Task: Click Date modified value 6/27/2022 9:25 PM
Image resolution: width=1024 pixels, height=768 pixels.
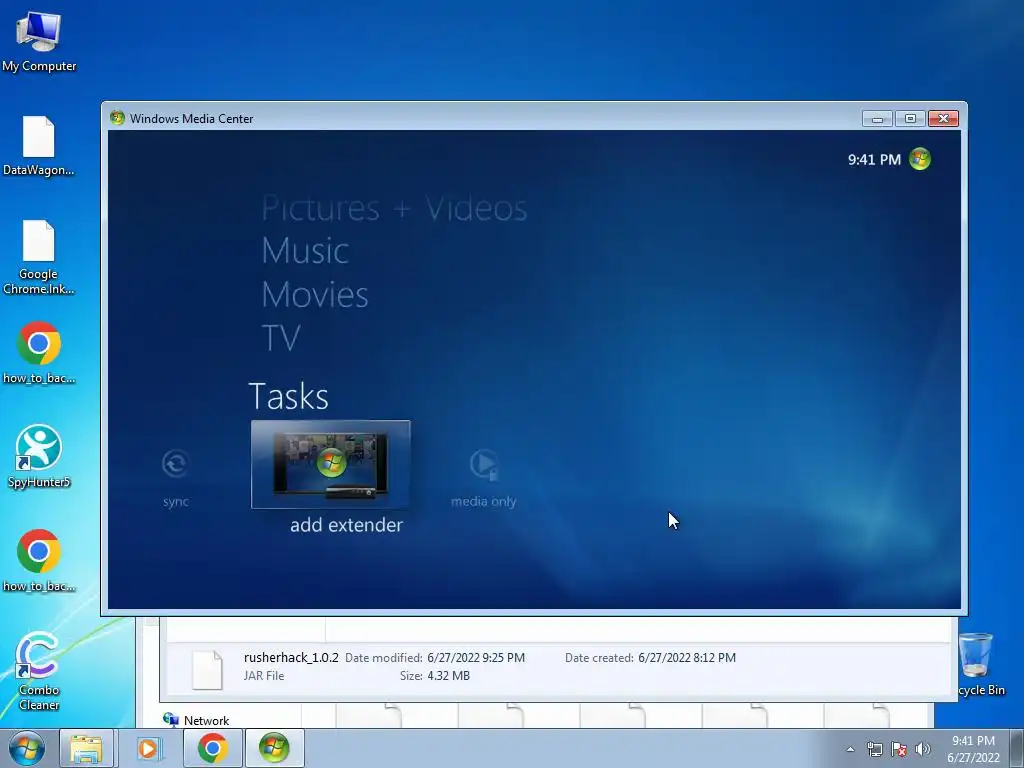Action: [476, 658]
